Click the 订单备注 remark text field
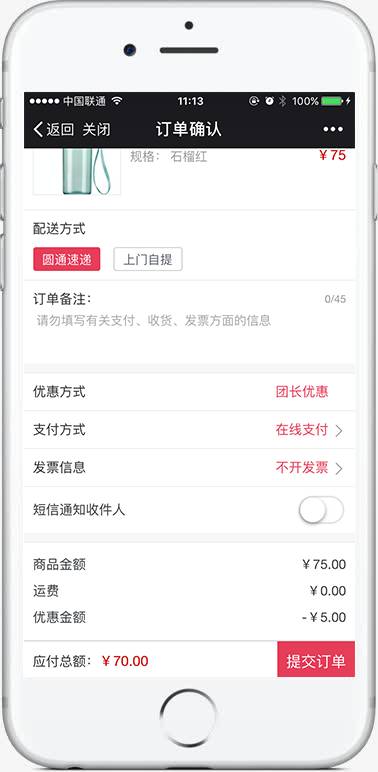378x772 pixels. click(189, 322)
